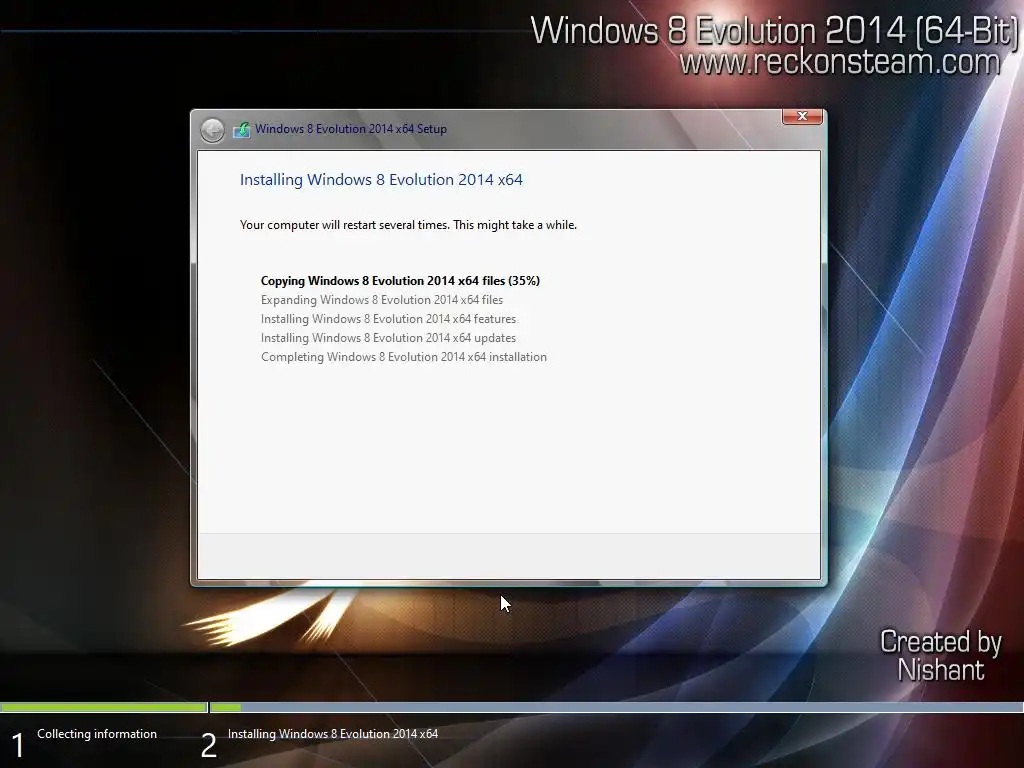Click the bottom "Installing Windows 8 Evolution 2014 x64" stage label
The height and width of the screenshot is (768, 1024).
tap(332, 734)
